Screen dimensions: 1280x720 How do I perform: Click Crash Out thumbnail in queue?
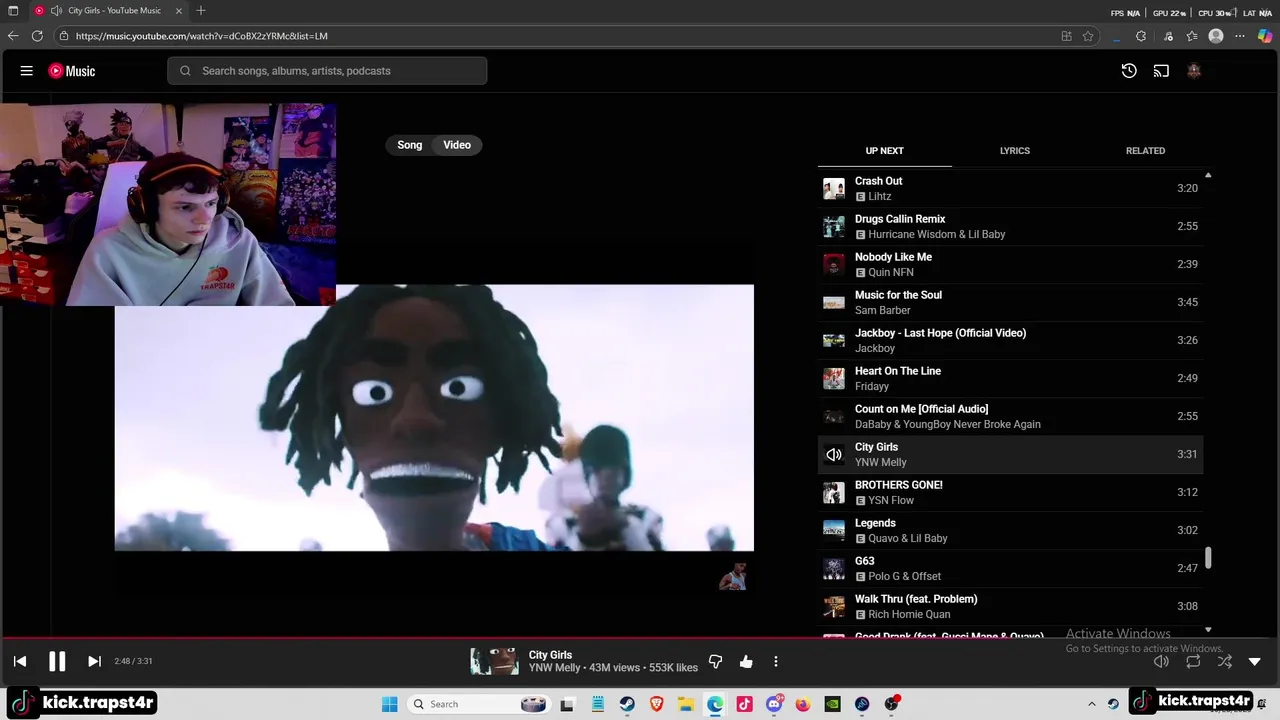(833, 188)
